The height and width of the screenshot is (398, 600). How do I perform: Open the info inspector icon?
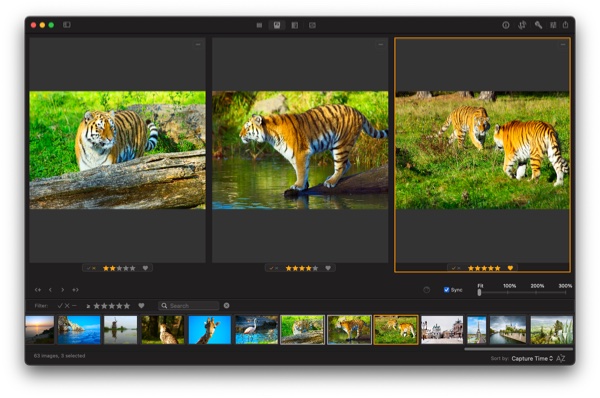(505, 25)
